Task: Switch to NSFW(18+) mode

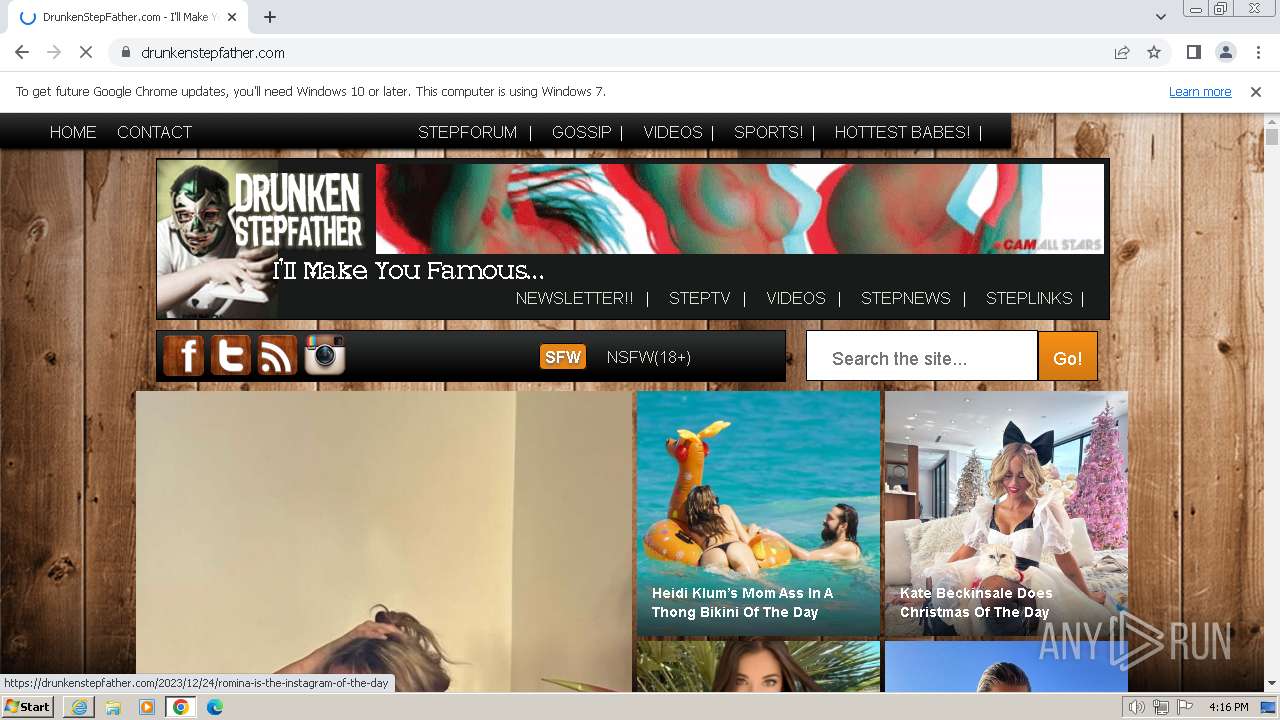Action: 649,357
